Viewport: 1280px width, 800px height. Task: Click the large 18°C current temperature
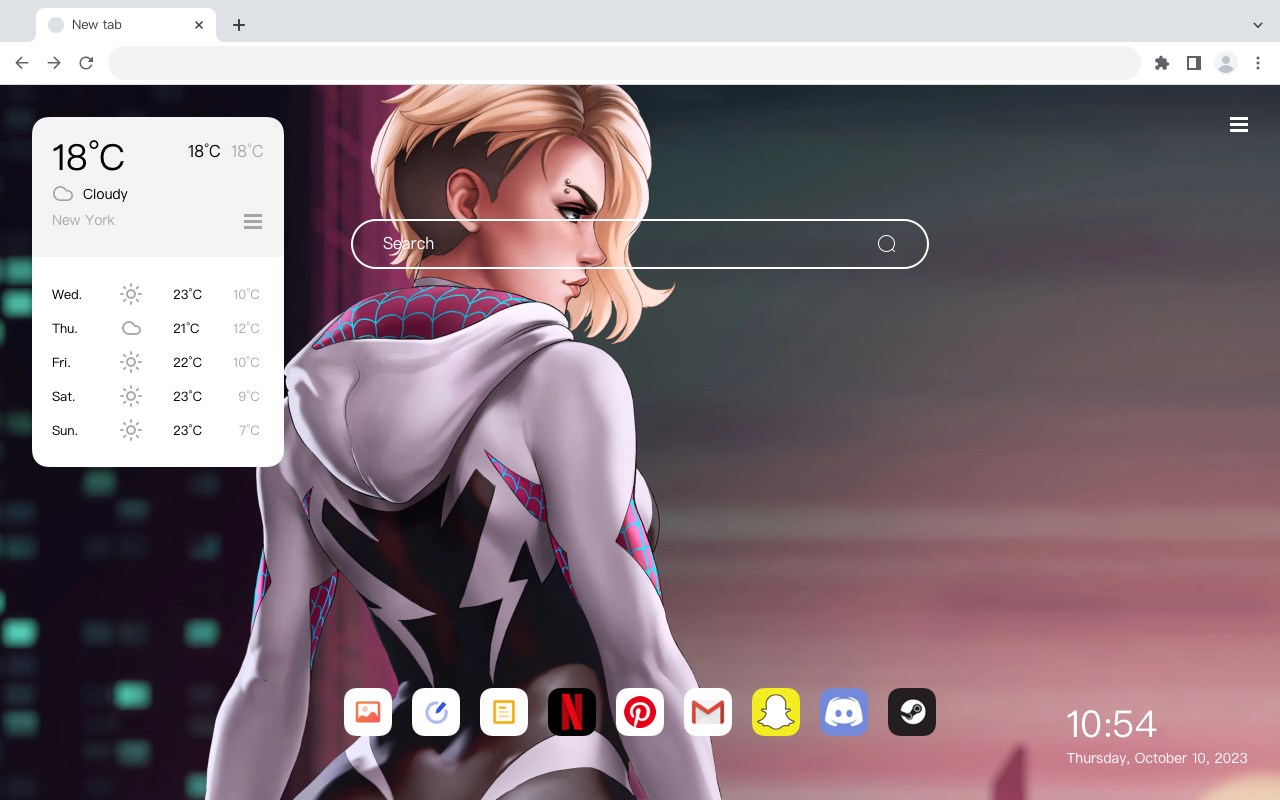[x=88, y=157]
